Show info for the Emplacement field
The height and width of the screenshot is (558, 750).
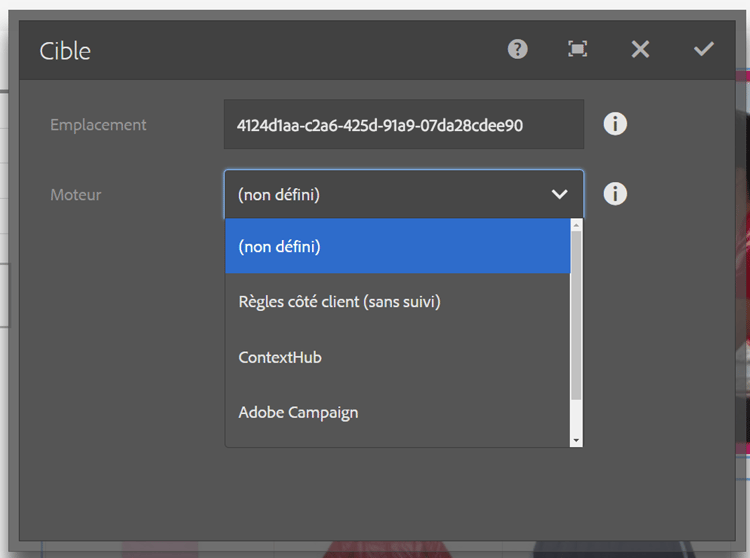click(615, 124)
